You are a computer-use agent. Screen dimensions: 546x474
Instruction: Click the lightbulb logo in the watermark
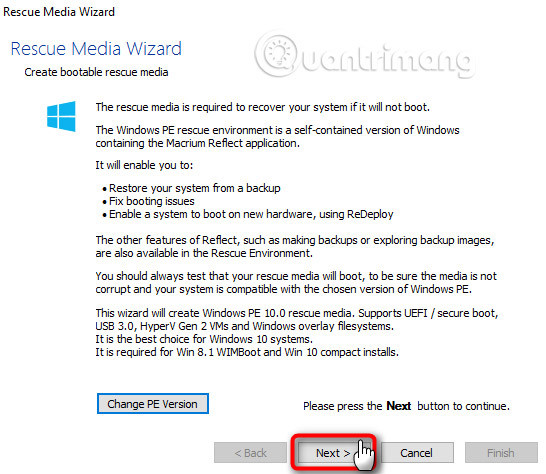(x=277, y=56)
